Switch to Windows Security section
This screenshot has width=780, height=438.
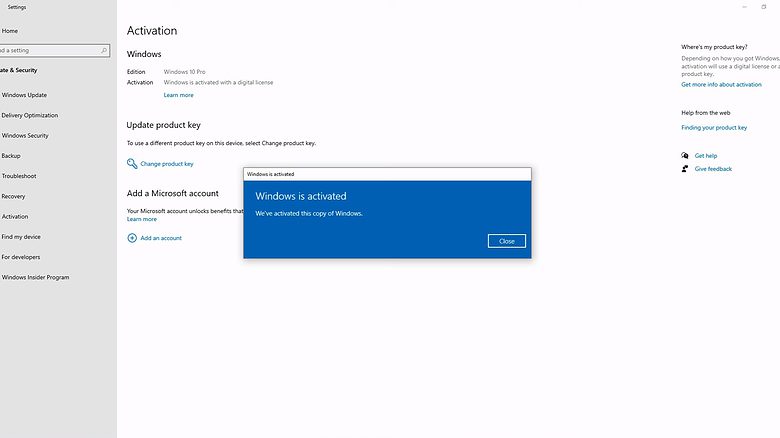pyautogui.click(x=25, y=136)
